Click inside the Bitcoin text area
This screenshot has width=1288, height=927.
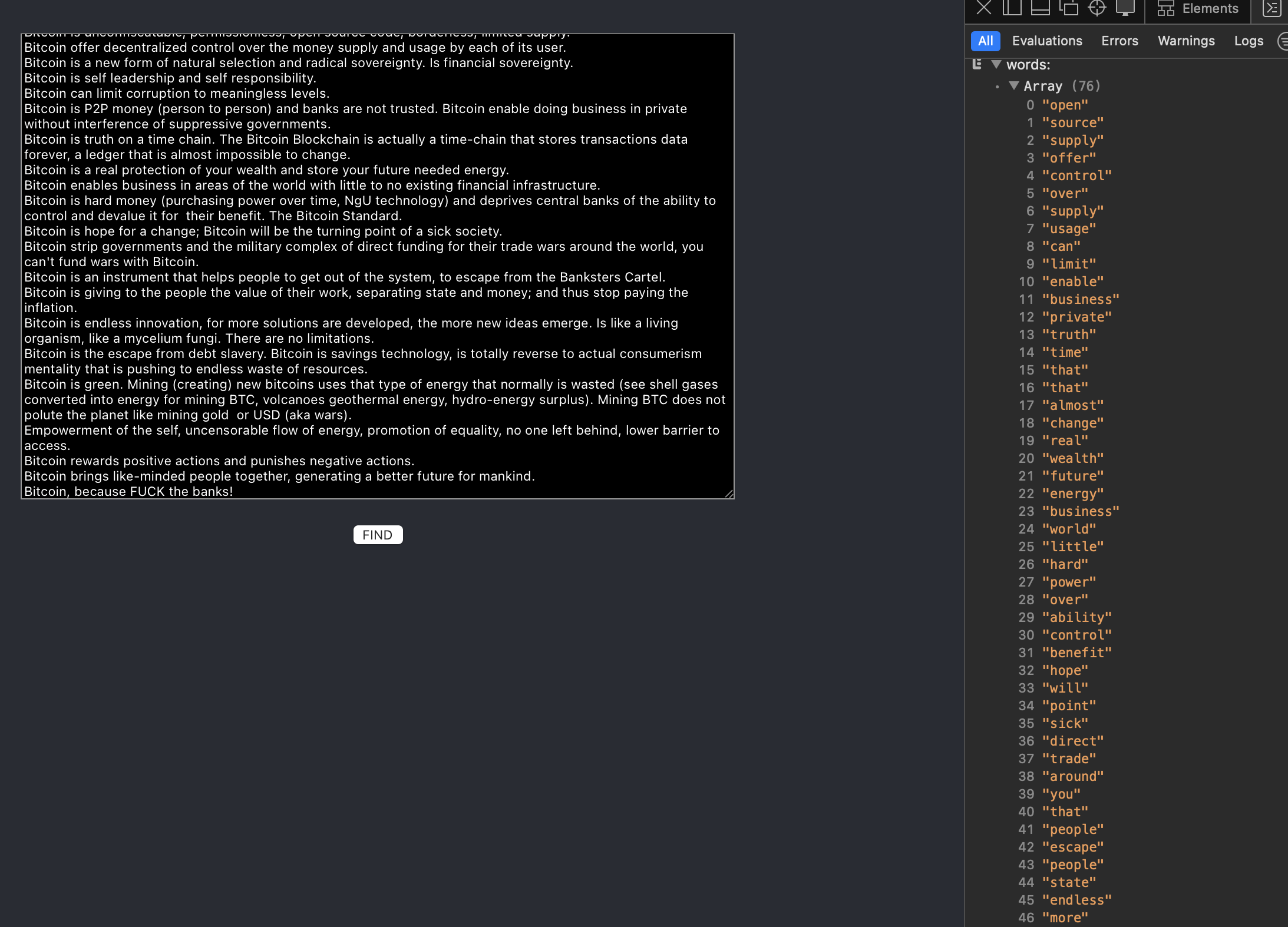377,265
